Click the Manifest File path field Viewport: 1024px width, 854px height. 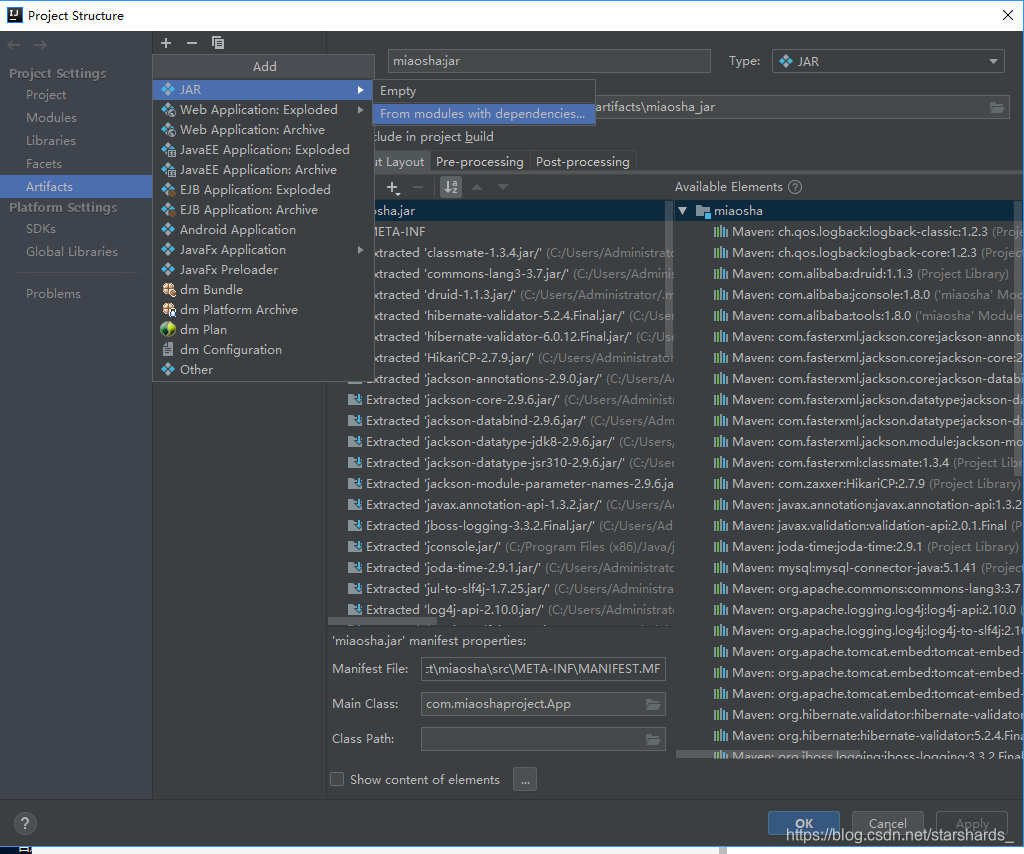pos(543,669)
